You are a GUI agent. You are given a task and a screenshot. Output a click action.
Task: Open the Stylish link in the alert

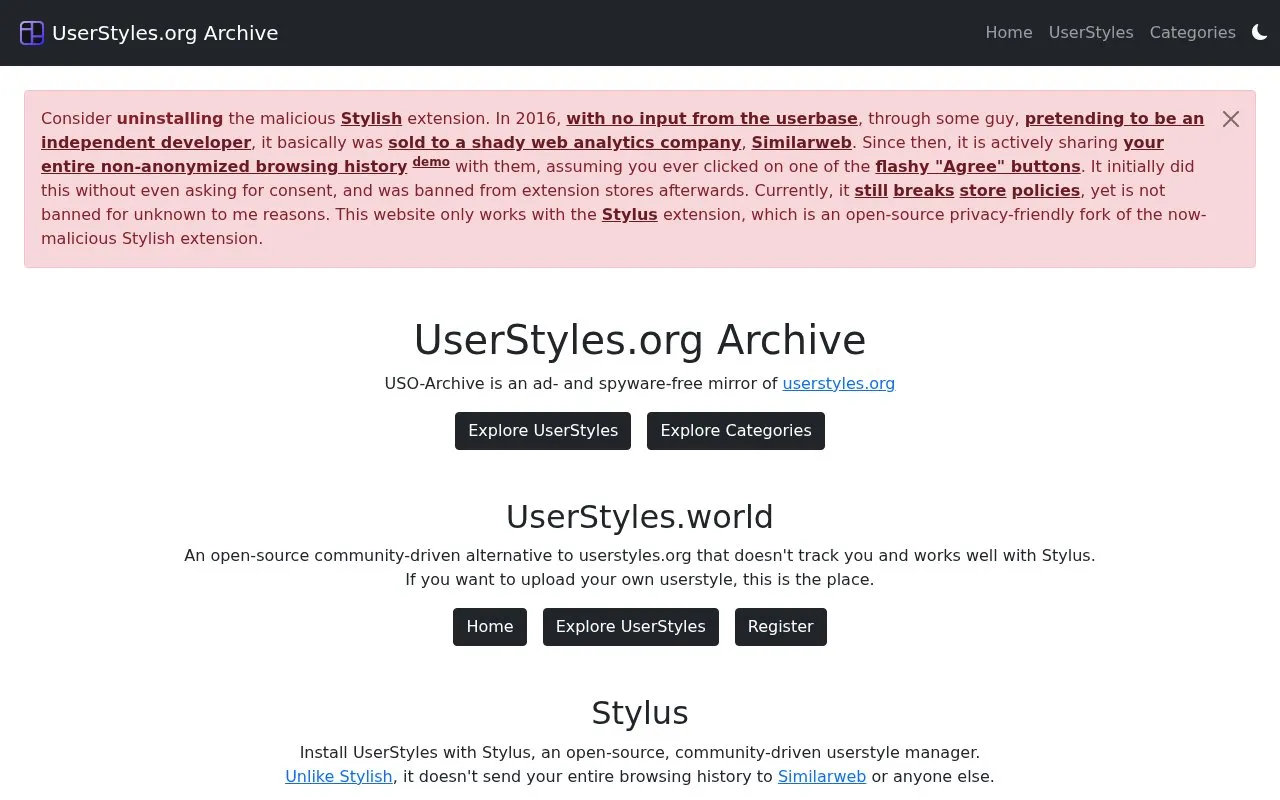(371, 118)
